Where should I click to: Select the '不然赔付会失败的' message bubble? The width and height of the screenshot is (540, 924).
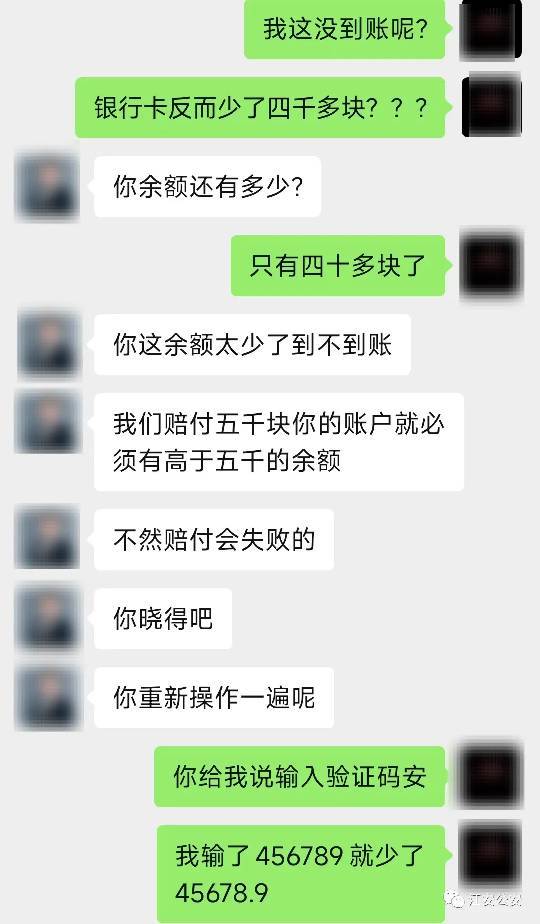[x=214, y=539]
